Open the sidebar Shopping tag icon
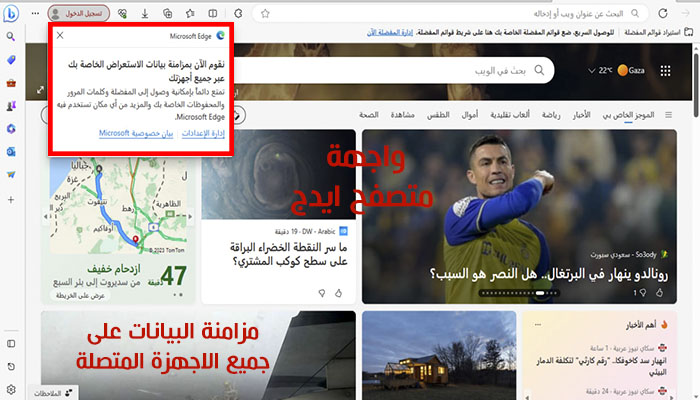Viewport: 700px width, 400px height. 11,60
